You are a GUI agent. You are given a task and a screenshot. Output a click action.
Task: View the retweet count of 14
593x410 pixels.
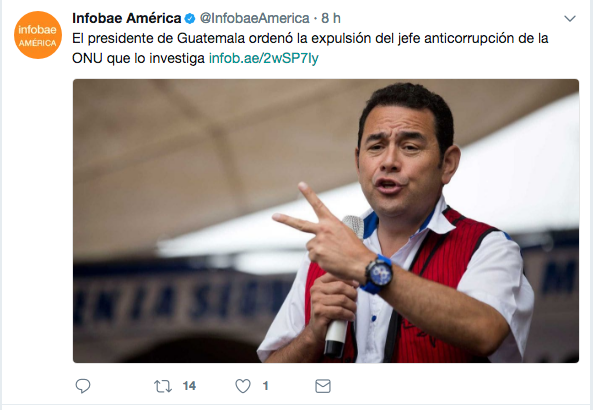click(x=189, y=386)
